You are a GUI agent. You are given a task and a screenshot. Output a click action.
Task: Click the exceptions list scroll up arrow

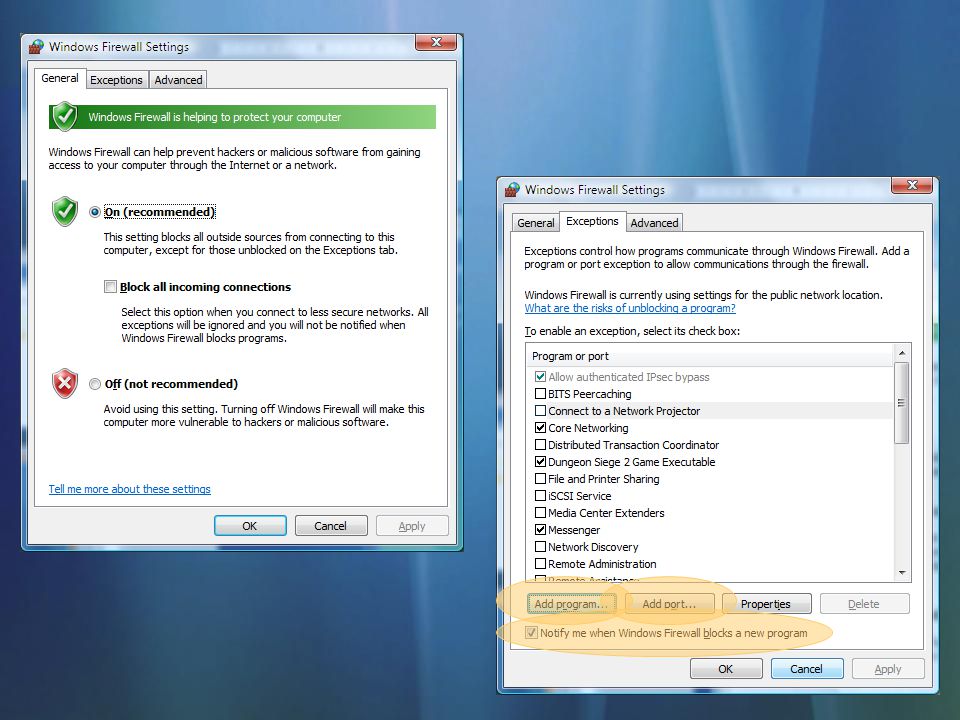point(902,353)
